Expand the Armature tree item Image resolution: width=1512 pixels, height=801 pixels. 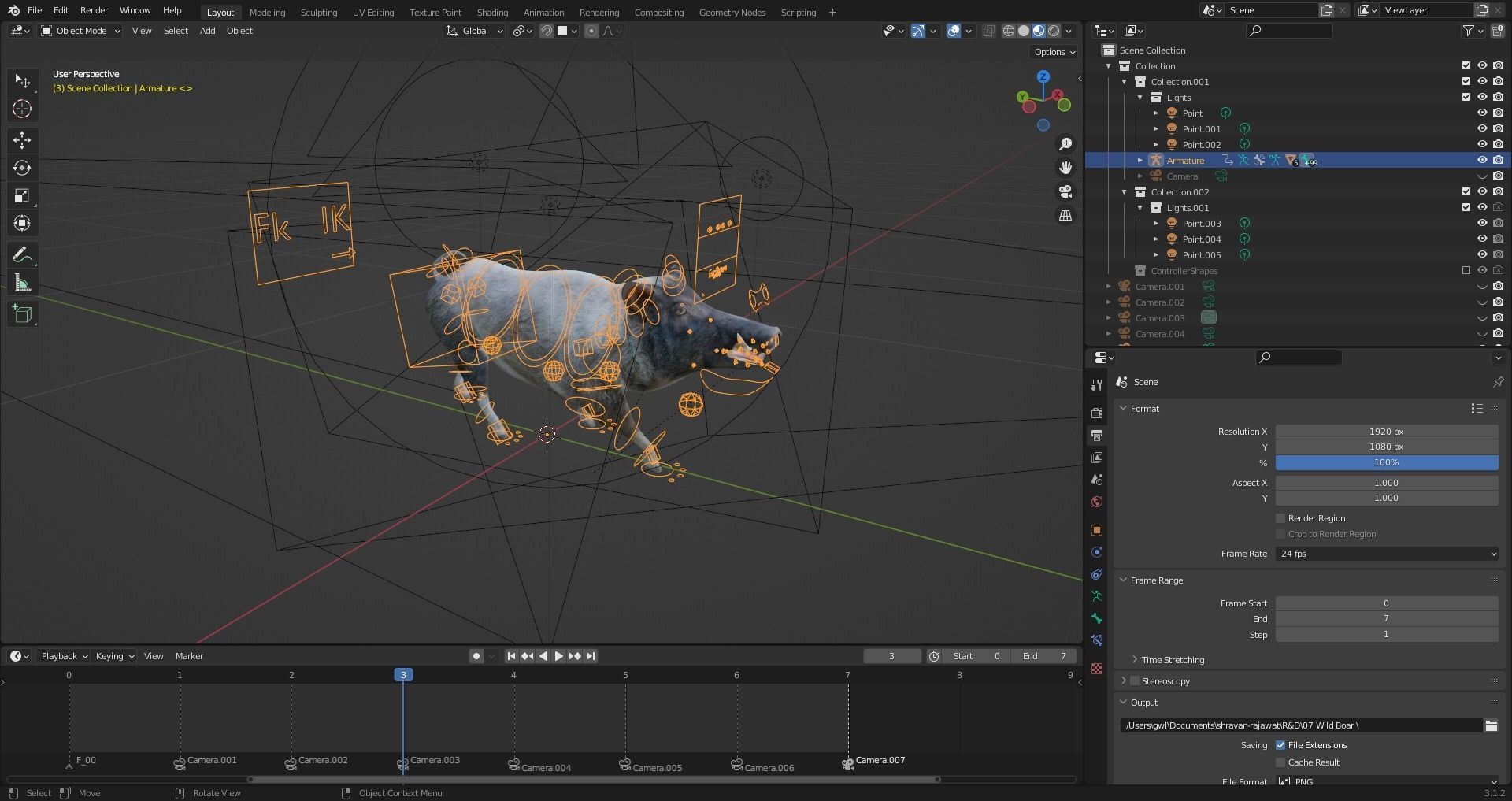[x=1140, y=160]
